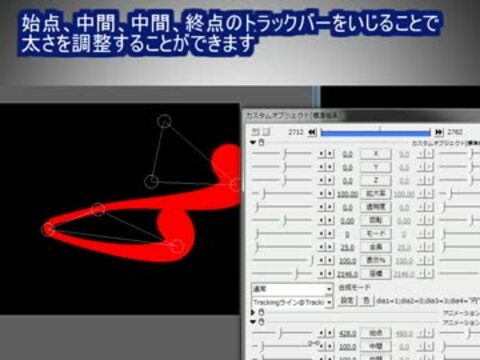Image resolution: width=480 pixels, height=360 pixels.
Task: Collapse the custom object section triangle
Action: pos(253,143)
